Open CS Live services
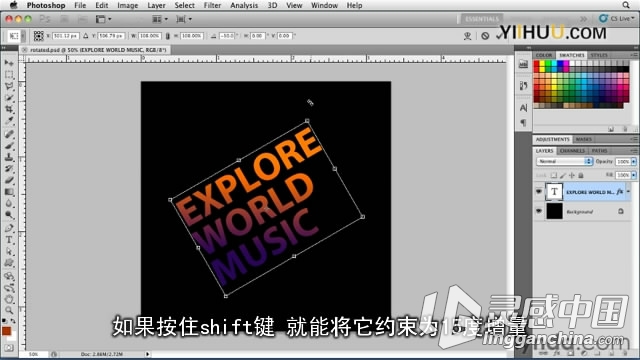The height and width of the screenshot is (360, 640). click(x=616, y=19)
